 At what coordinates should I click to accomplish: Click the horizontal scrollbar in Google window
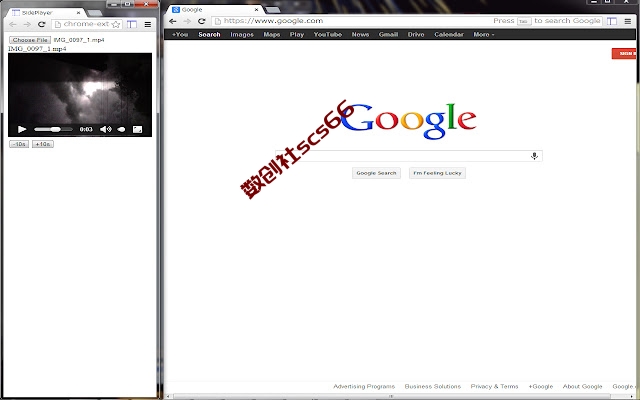(392, 396)
